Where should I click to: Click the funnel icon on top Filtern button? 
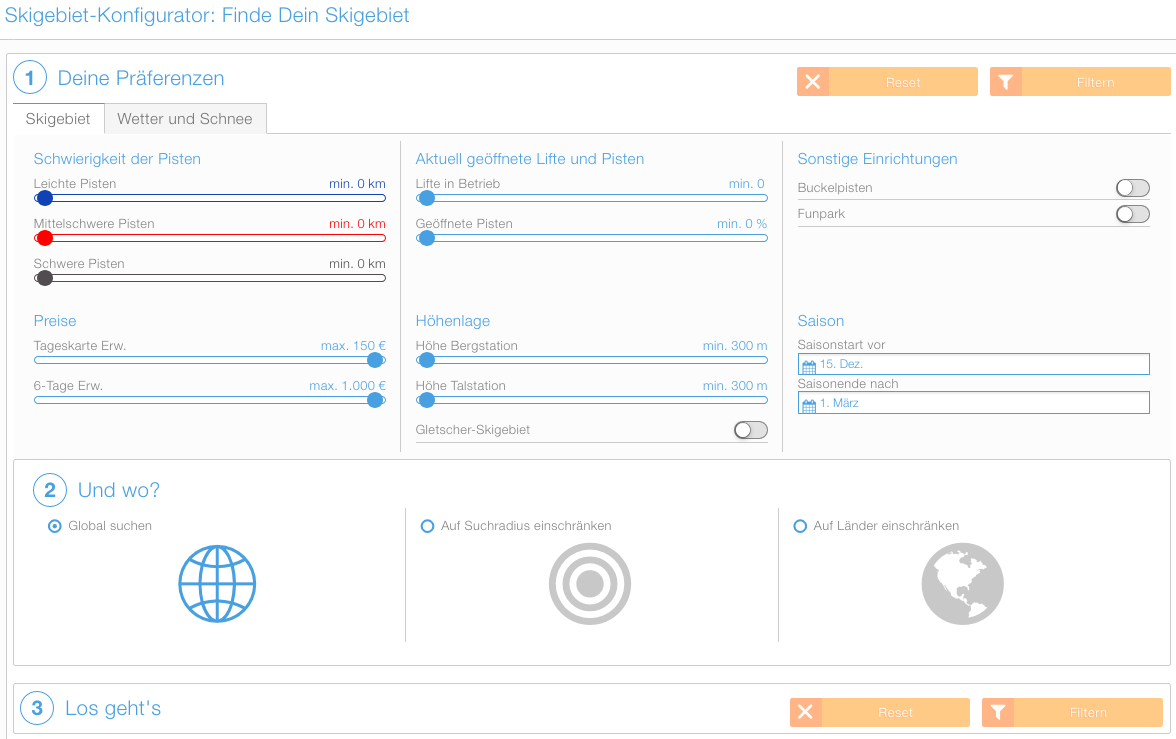click(1005, 82)
